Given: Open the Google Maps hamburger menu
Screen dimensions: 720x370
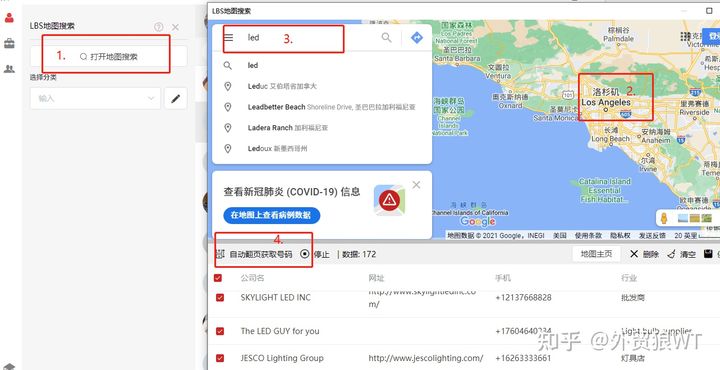Looking at the screenshot, I should tap(228, 38).
